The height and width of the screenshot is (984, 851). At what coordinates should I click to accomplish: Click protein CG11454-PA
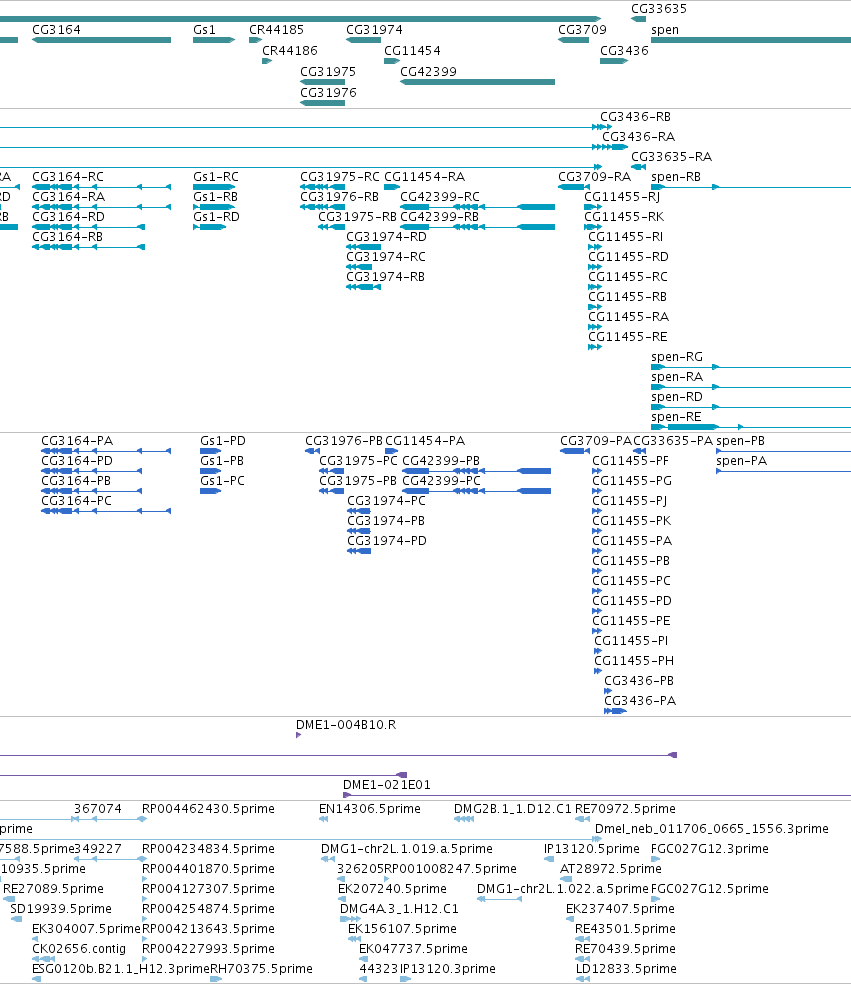click(425, 441)
